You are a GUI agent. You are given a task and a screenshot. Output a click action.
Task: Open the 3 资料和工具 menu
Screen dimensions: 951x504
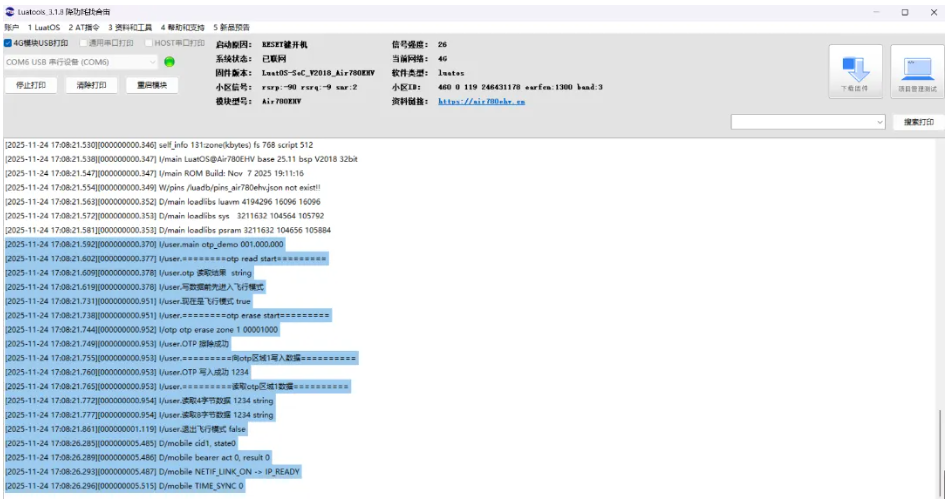(130, 27)
